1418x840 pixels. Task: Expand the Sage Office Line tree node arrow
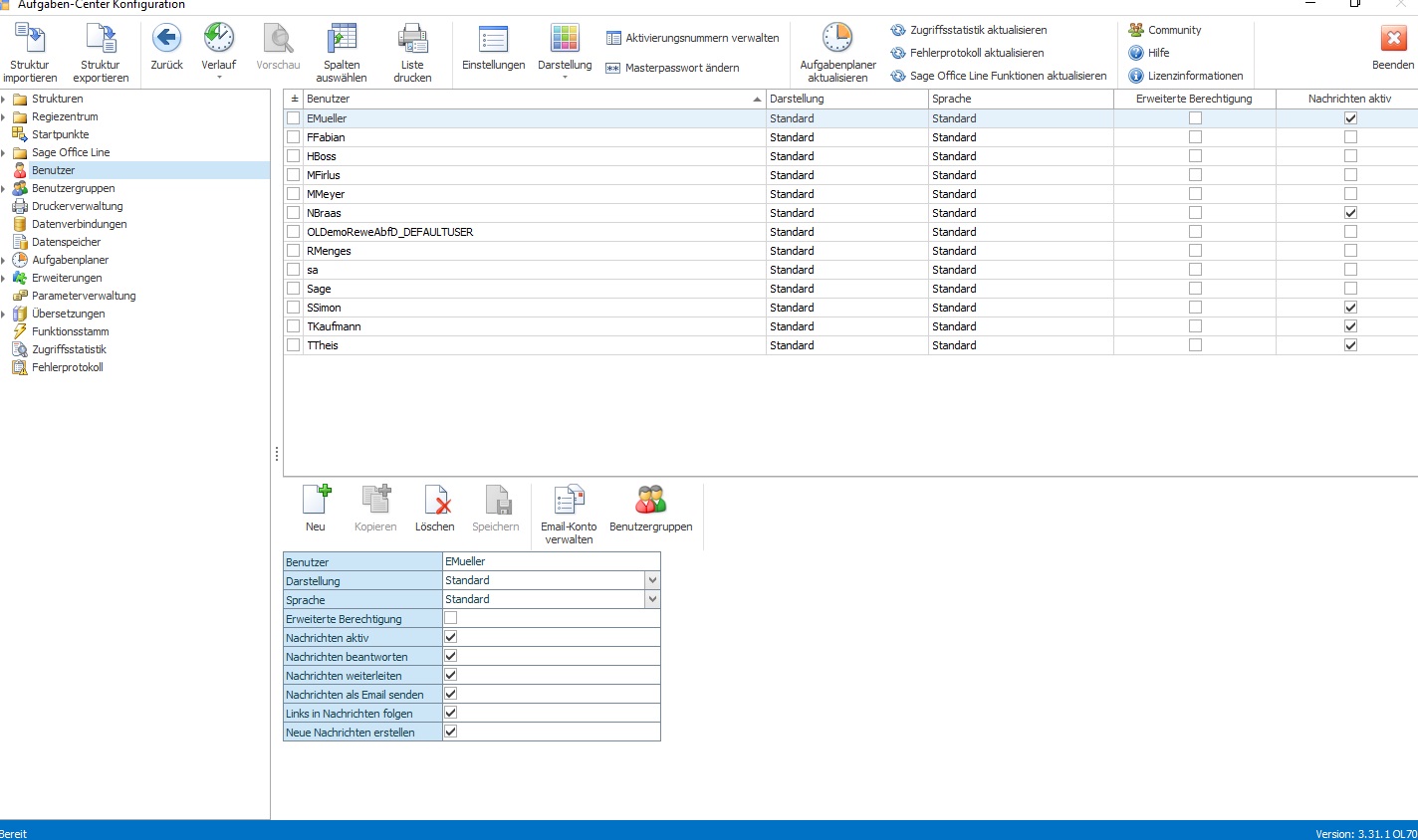[4, 153]
